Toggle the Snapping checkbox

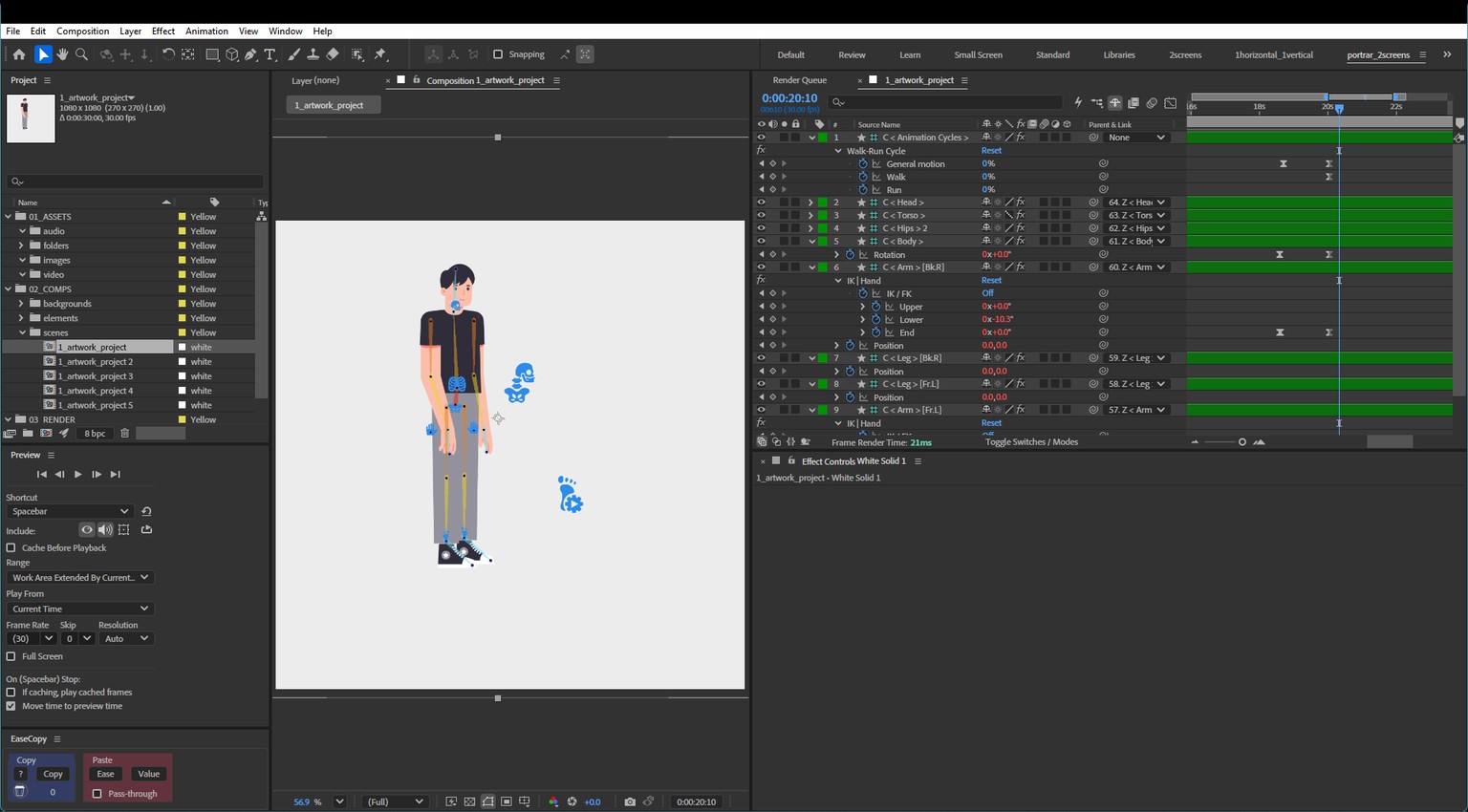[498, 54]
